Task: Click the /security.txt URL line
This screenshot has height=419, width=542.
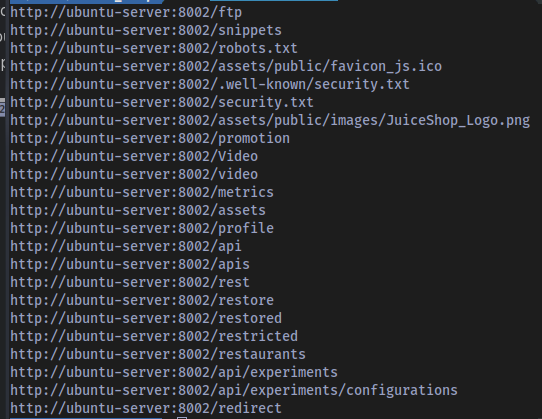Action: [162, 103]
